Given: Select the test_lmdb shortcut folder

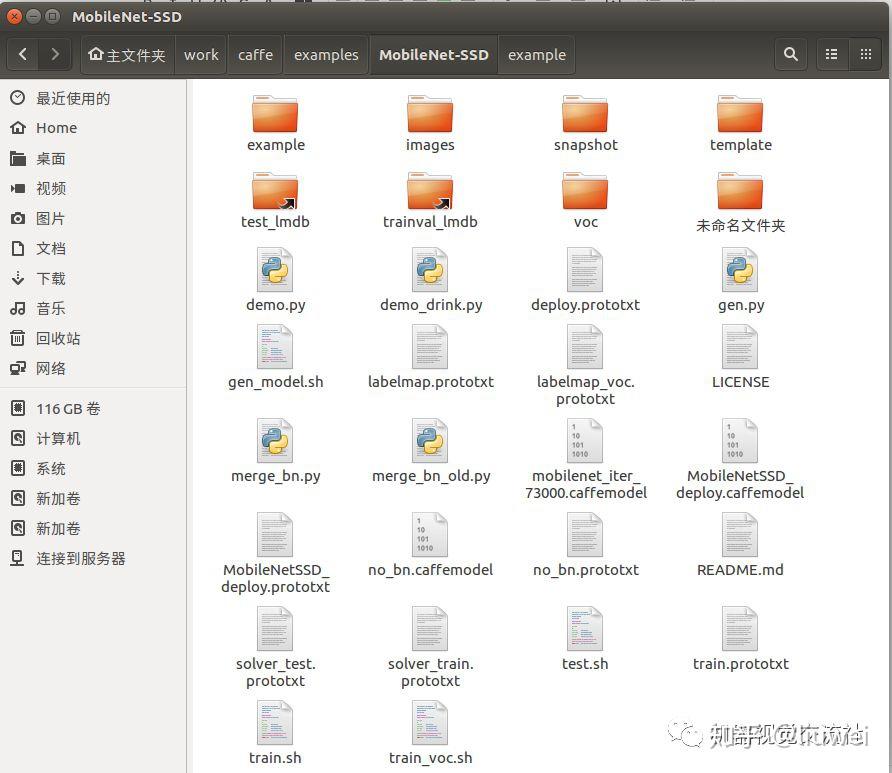Looking at the screenshot, I should pos(275,190).
